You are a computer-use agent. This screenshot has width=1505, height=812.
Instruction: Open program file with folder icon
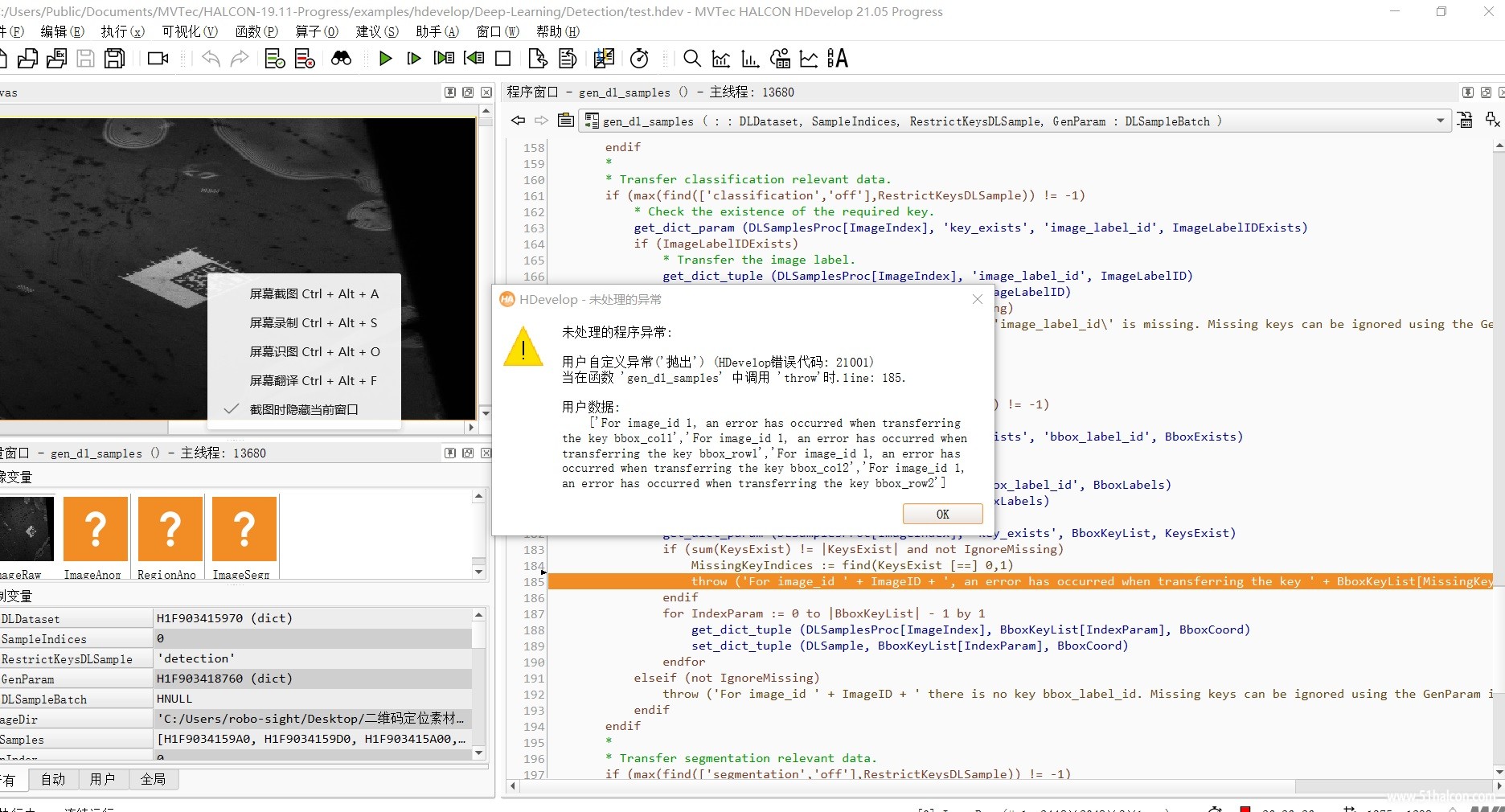[x=27, y=59]
